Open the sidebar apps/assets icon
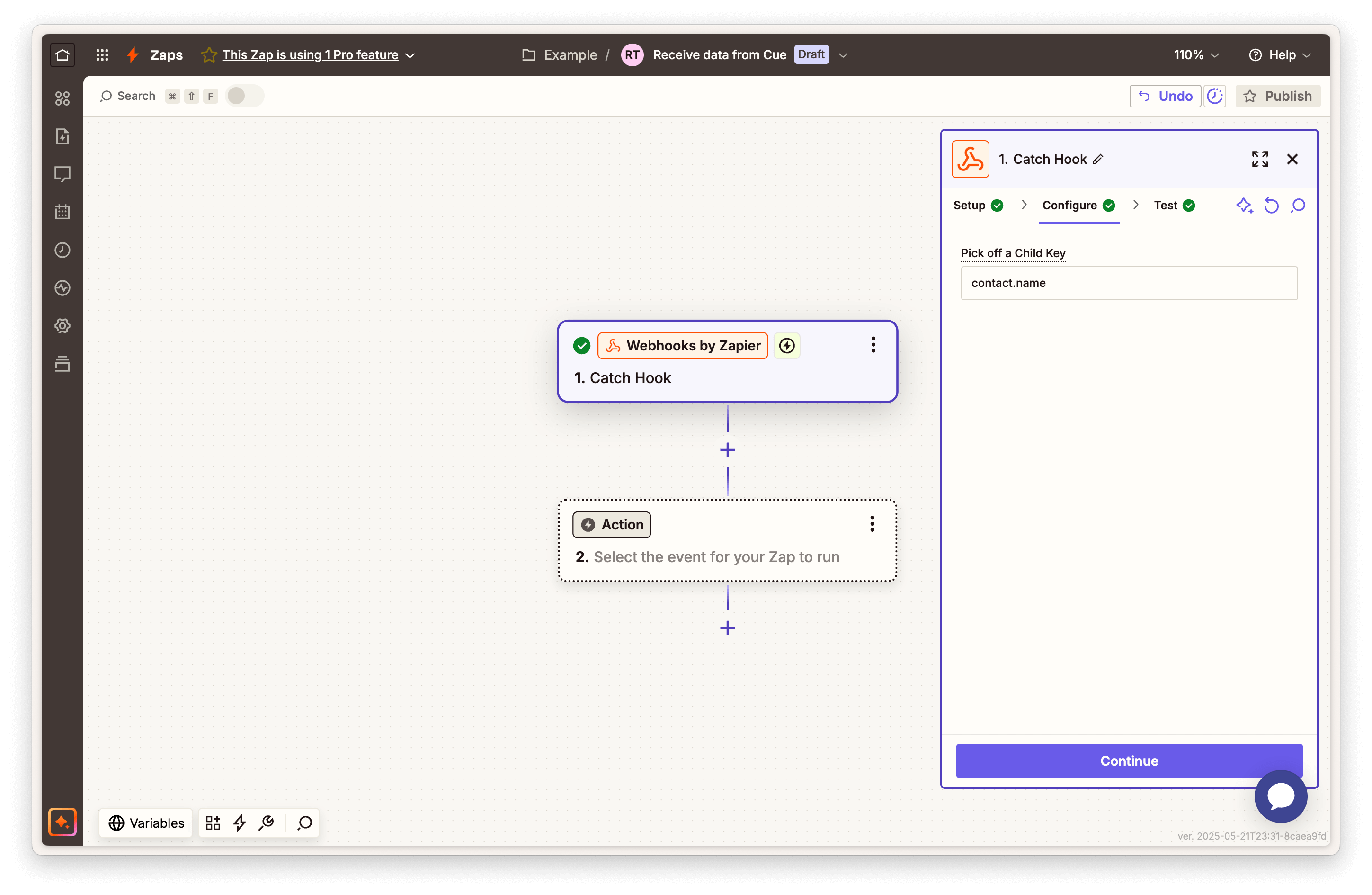The height and width of the screenshot is (895, 1372). coord(62,98)
